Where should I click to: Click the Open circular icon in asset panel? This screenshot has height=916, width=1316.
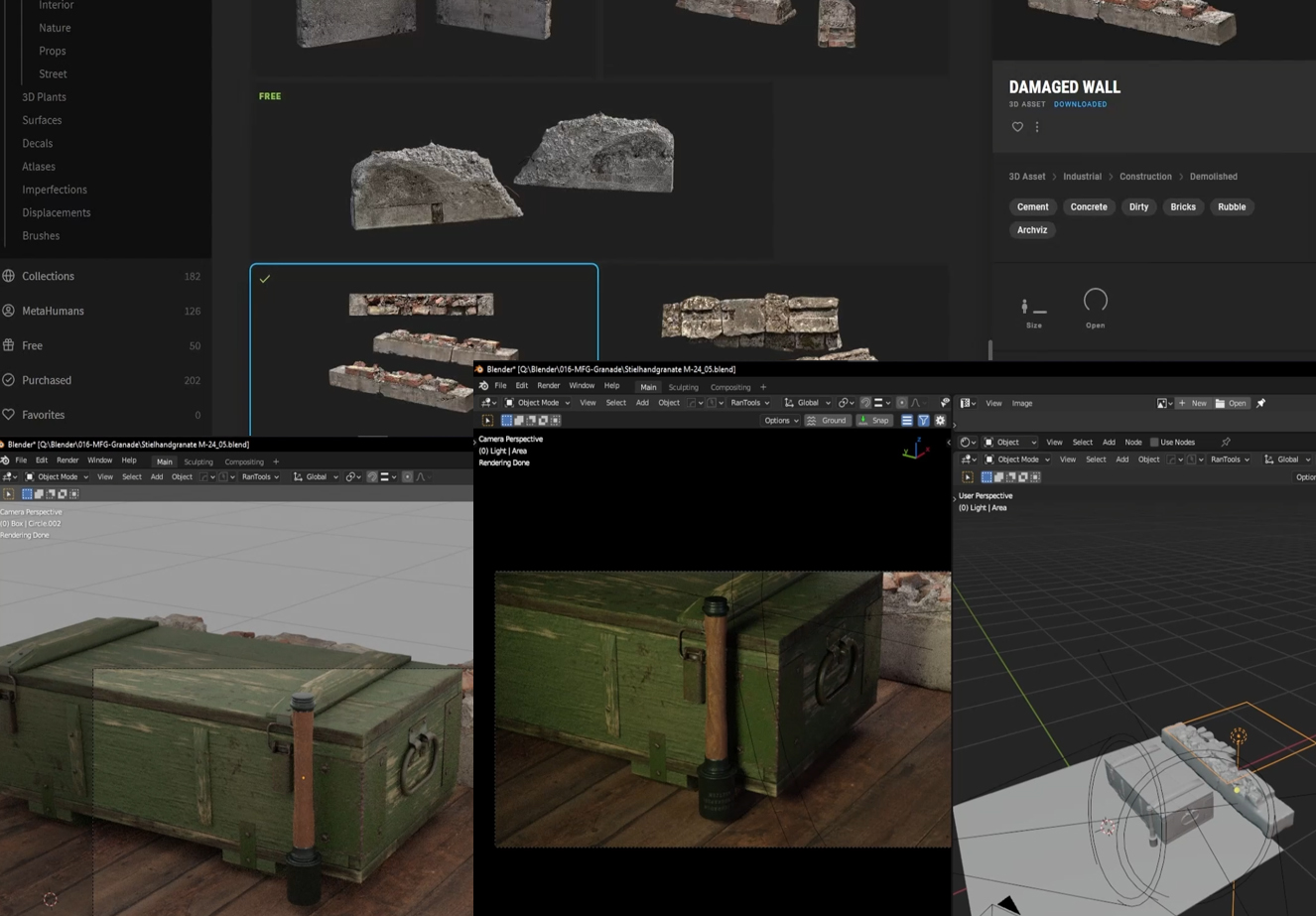point(1096,300)
